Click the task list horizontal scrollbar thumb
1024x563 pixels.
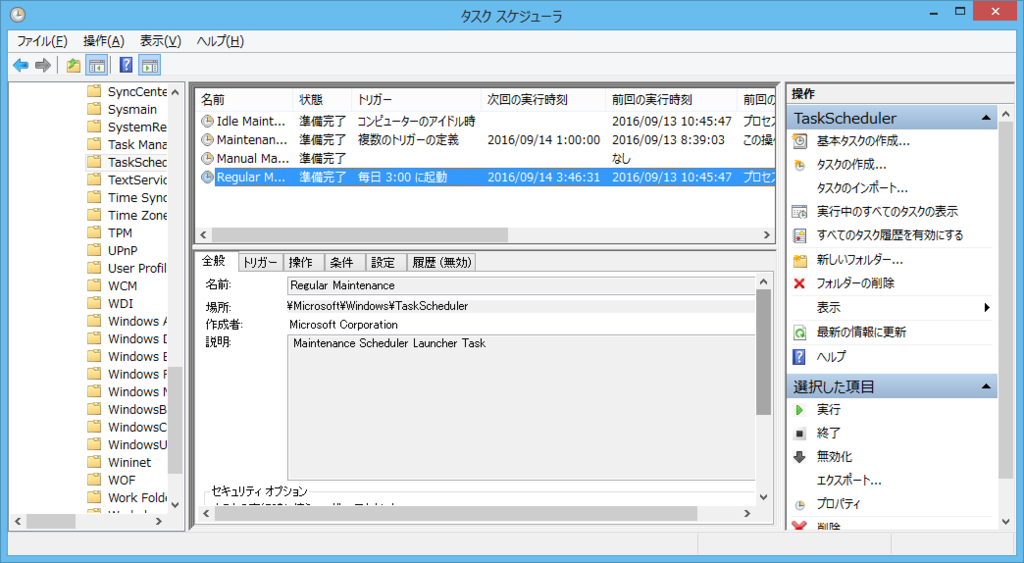(x=360, y=234)
